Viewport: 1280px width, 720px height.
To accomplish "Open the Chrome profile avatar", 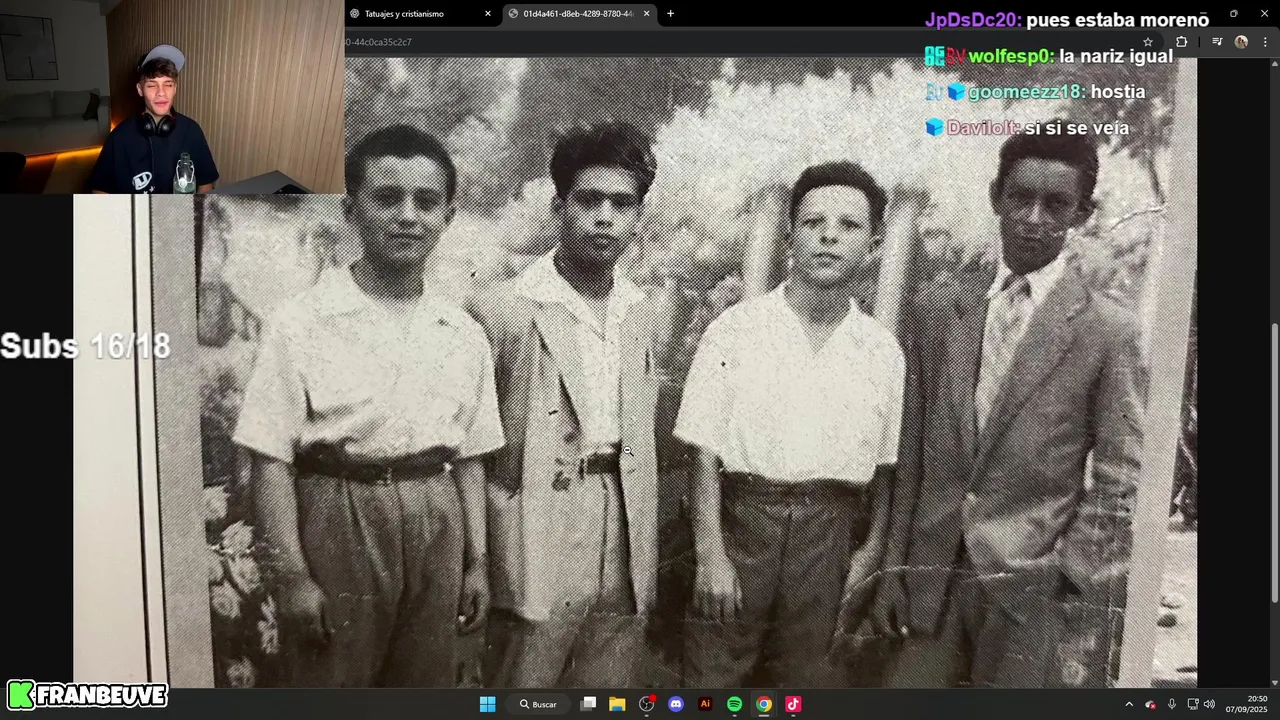I will pos(1241,42).
